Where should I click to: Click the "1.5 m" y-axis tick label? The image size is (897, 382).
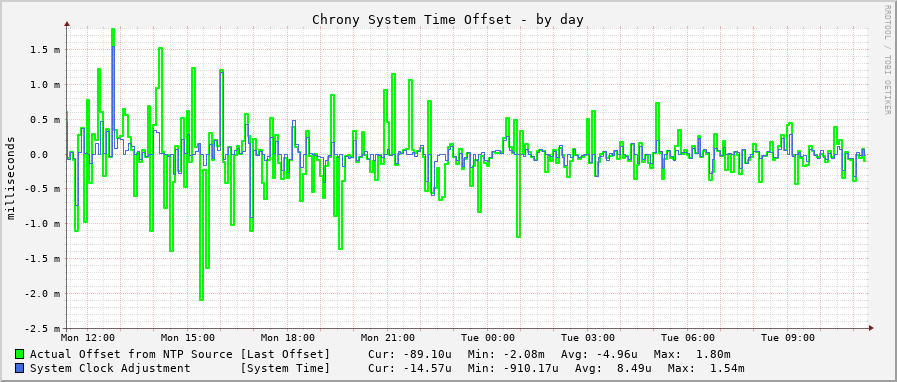click(x=45, y=50)
